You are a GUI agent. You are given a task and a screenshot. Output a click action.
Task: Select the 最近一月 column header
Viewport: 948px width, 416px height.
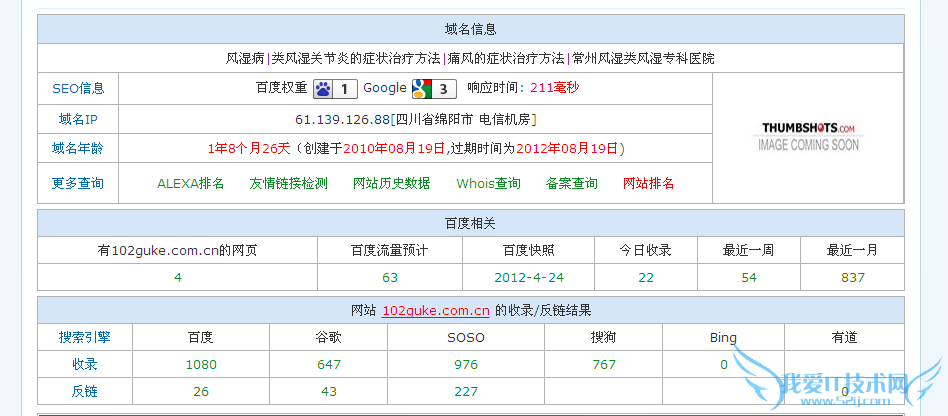pyautogui.click(x=852, y=250)
